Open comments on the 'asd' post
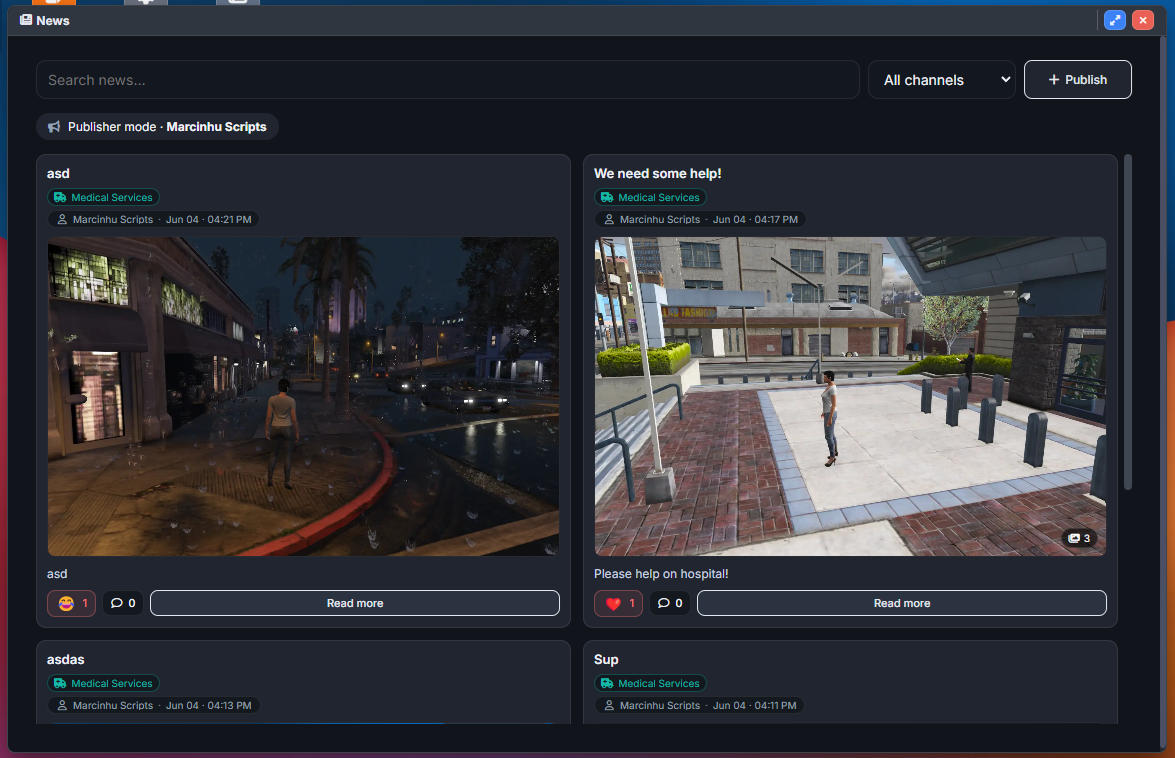 (123, 603)
